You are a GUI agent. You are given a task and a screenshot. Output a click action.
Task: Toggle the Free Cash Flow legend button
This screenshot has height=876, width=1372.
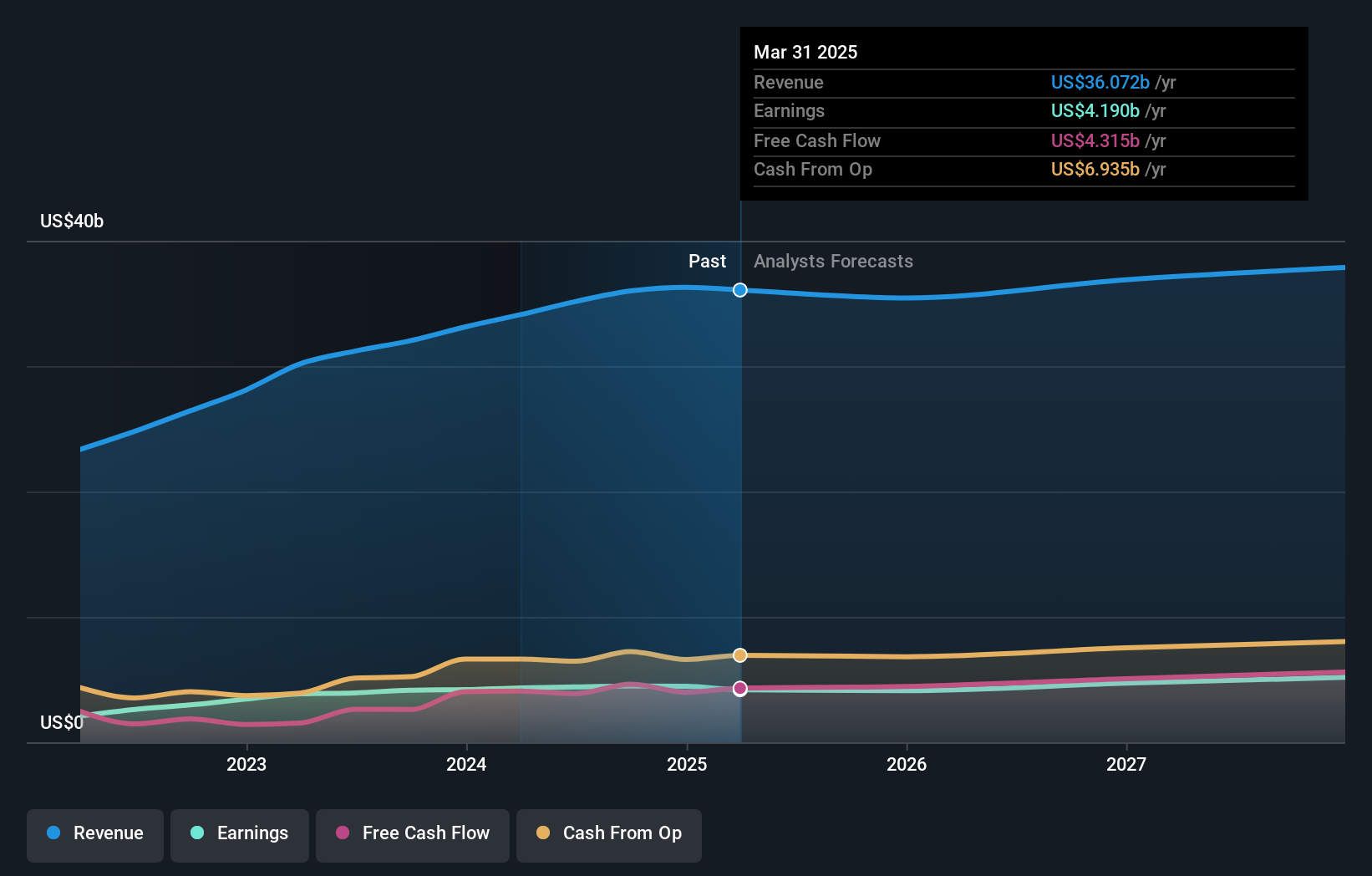pyautogui.click(x=413, y=835)
